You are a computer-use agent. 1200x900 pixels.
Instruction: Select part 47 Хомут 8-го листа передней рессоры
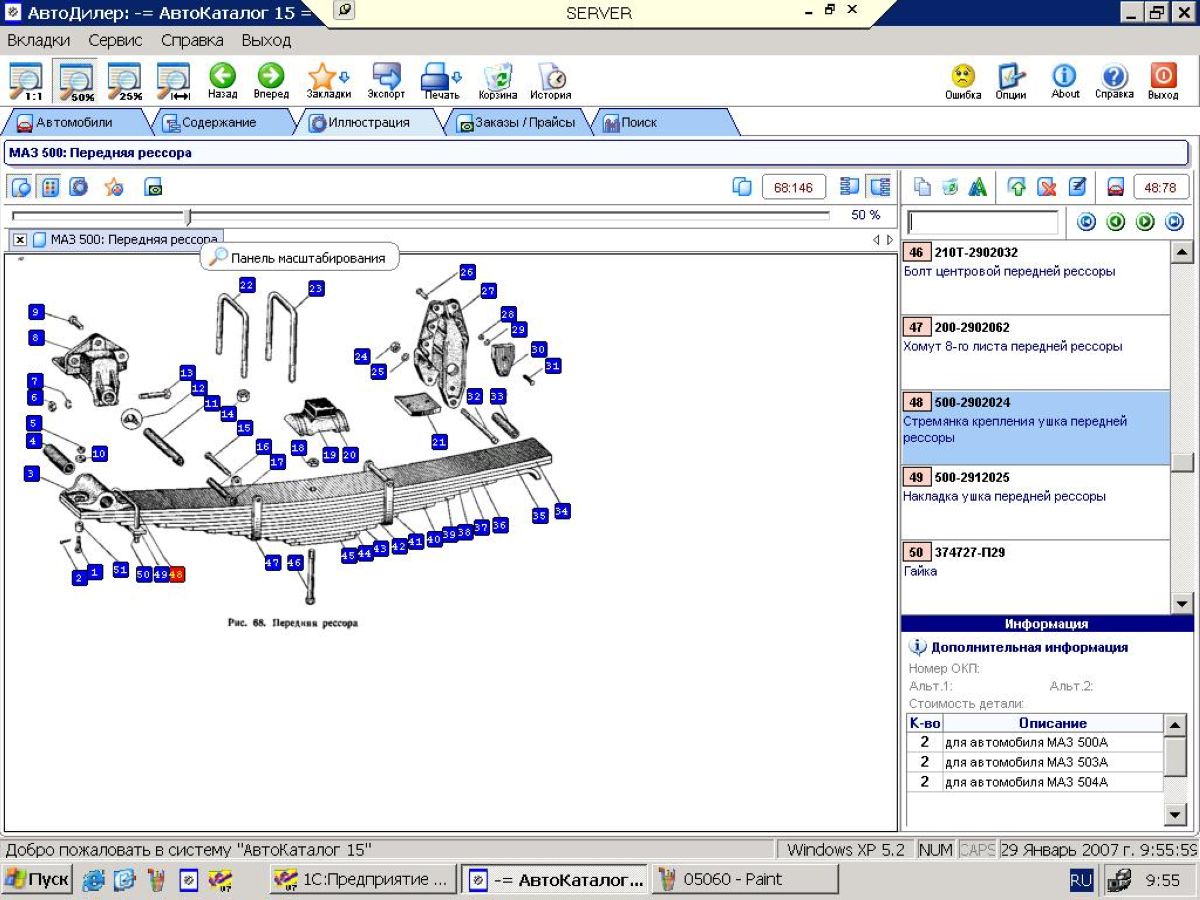[1035, 353]
